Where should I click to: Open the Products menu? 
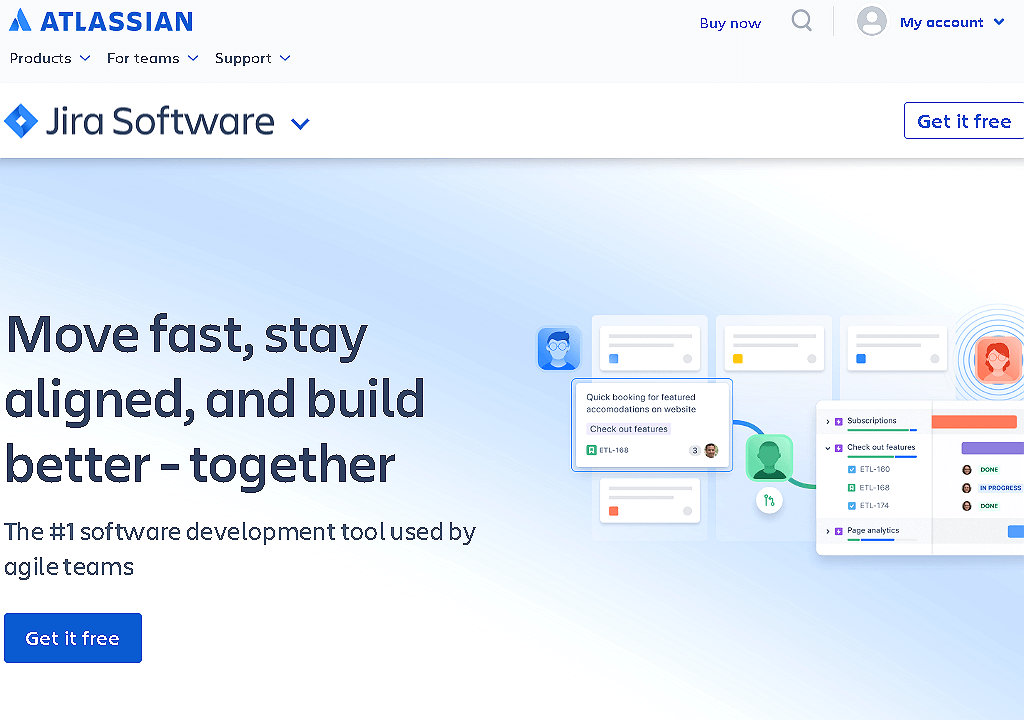(50, 58)
